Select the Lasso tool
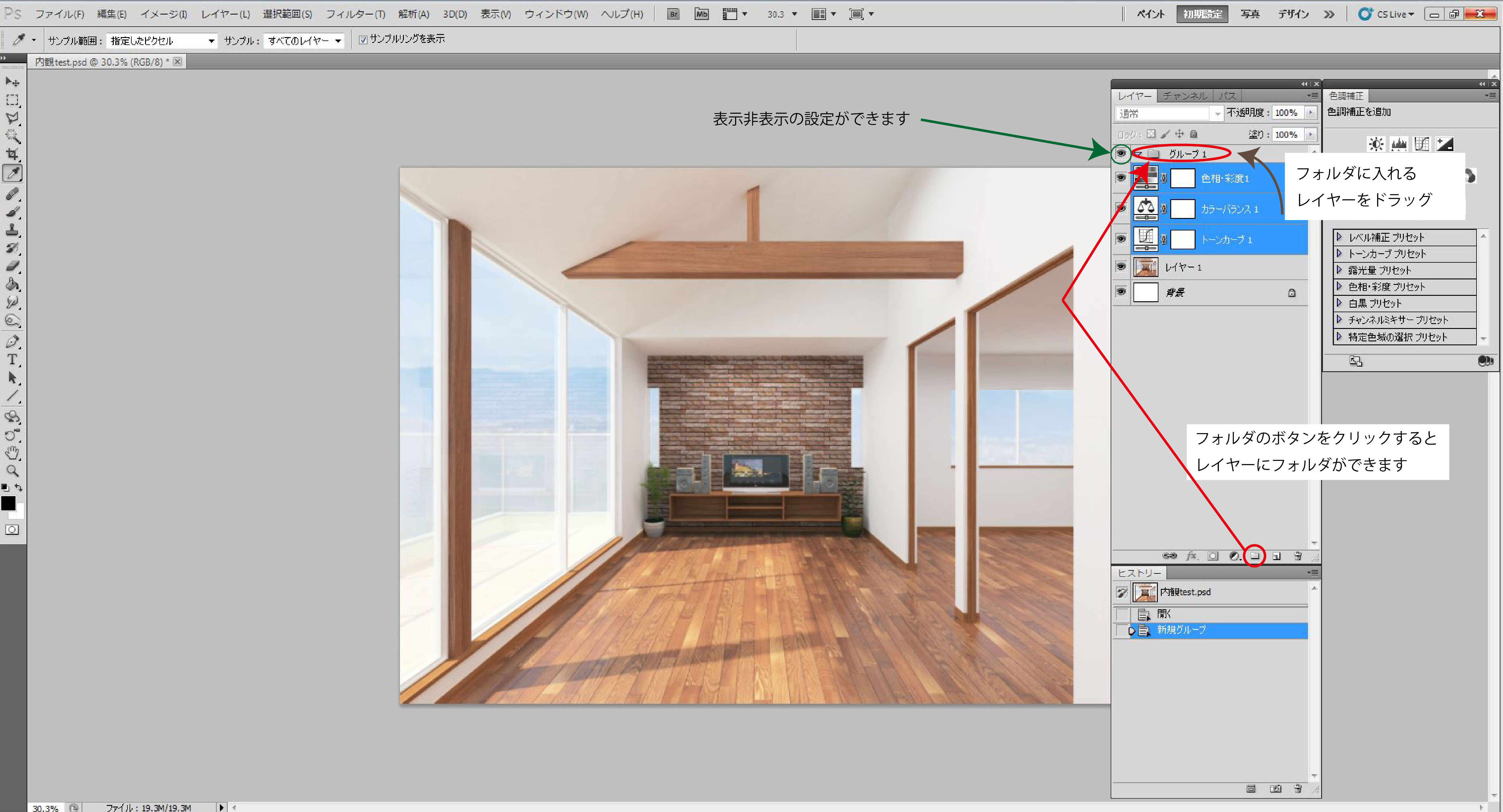The image size is (1503, 812). pos(12,118)
